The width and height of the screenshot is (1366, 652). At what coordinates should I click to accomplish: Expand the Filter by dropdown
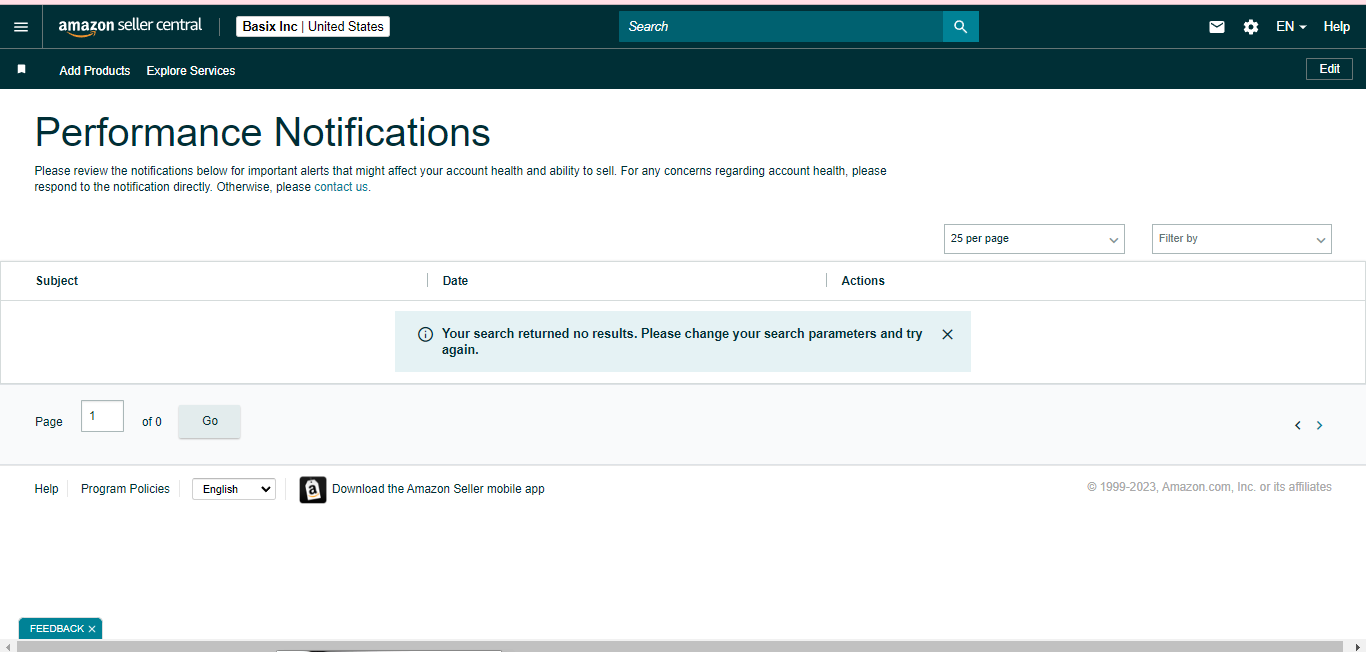[1241, 239]
